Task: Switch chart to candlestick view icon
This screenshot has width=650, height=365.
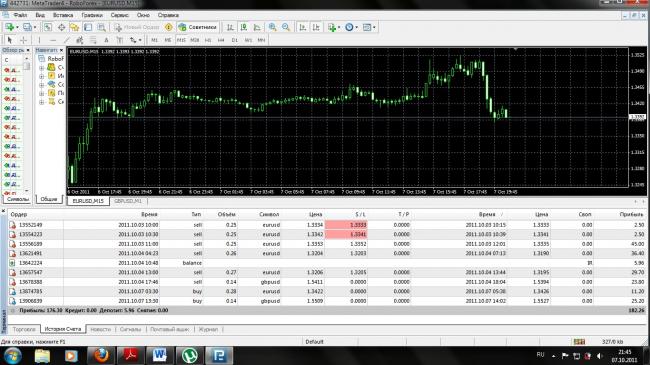Action: [x=244, y=27]
